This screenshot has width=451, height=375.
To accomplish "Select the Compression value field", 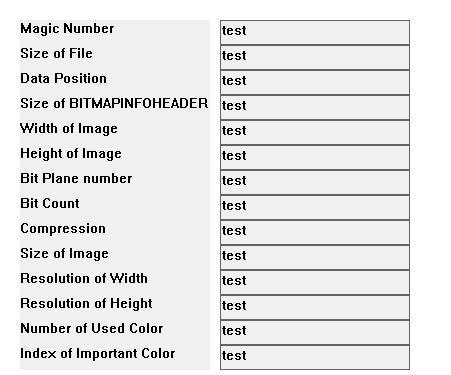I will [x=315, y=232].
